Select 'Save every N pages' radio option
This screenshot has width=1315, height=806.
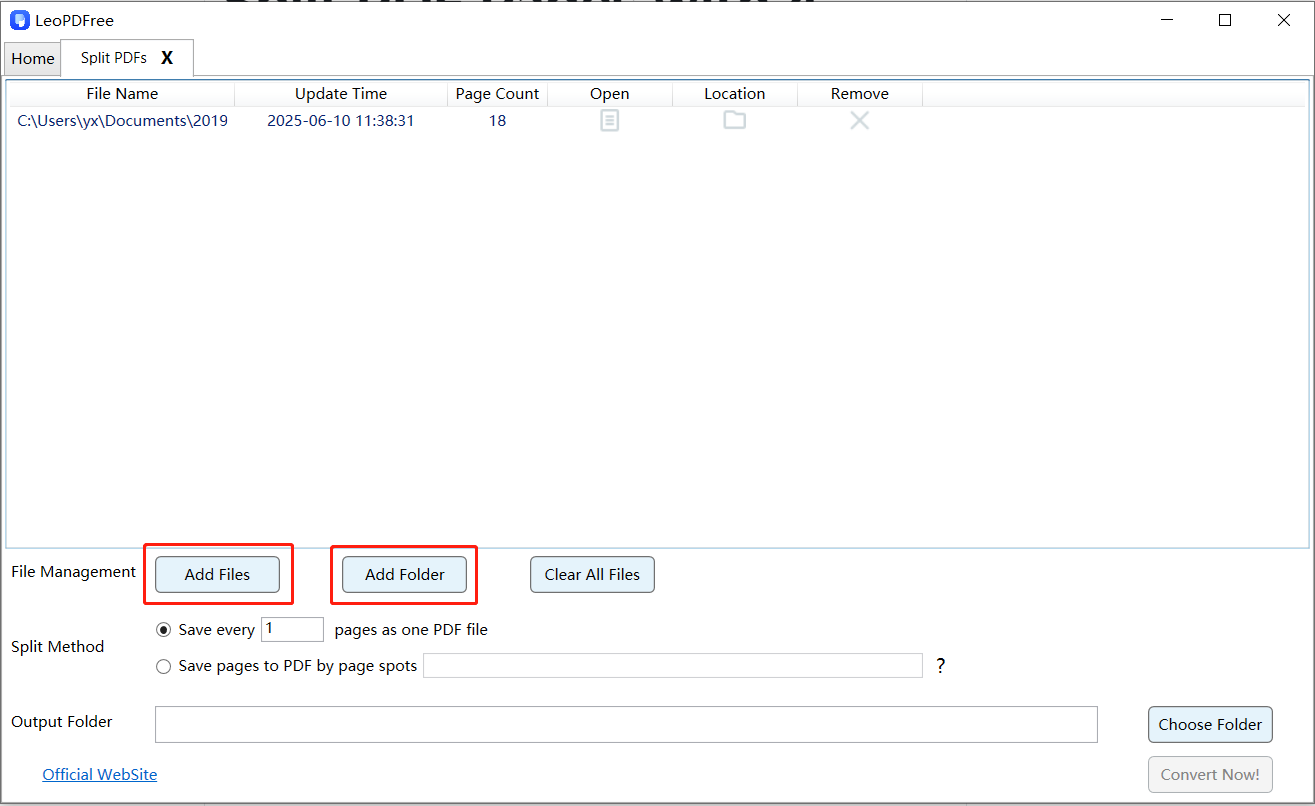[164, 630]
